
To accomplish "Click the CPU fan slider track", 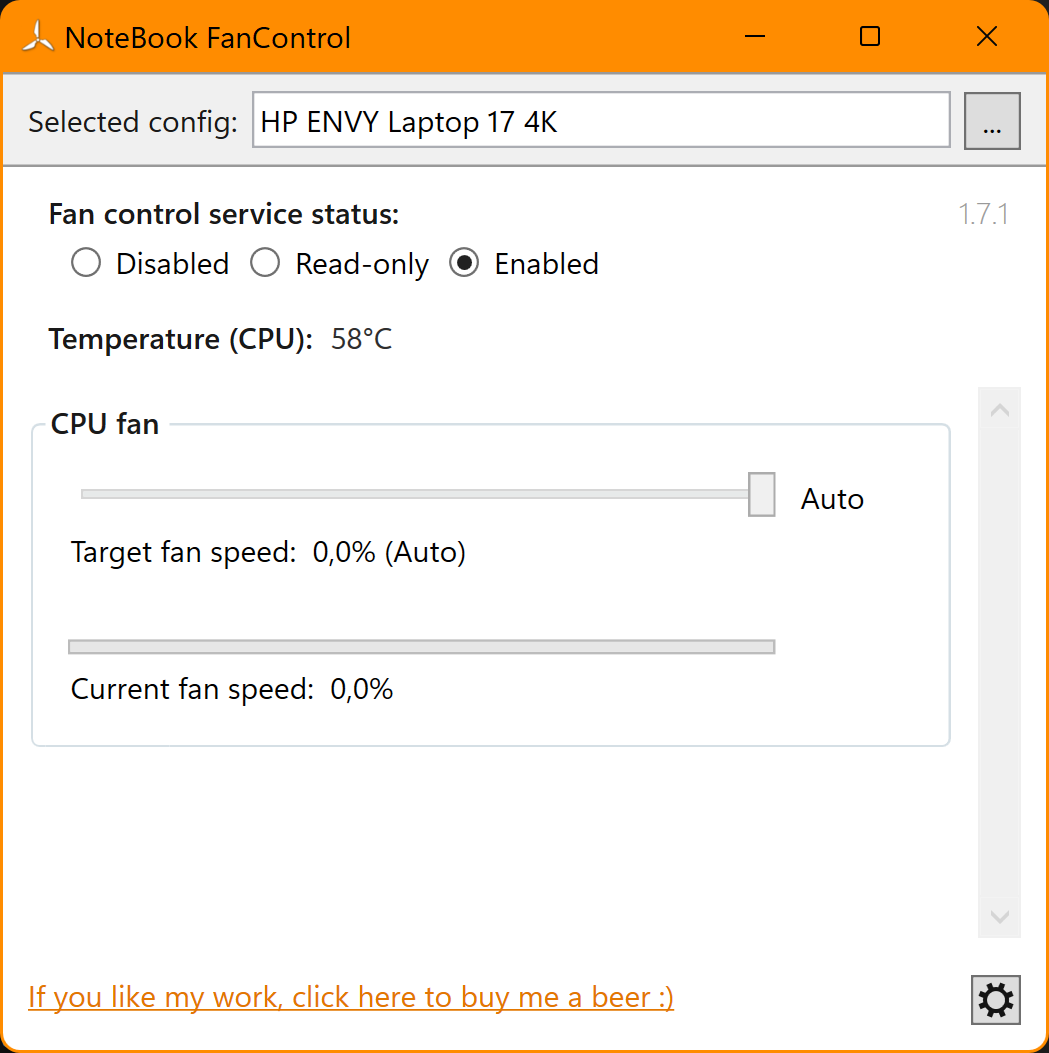I will click(x=400, y=494).
